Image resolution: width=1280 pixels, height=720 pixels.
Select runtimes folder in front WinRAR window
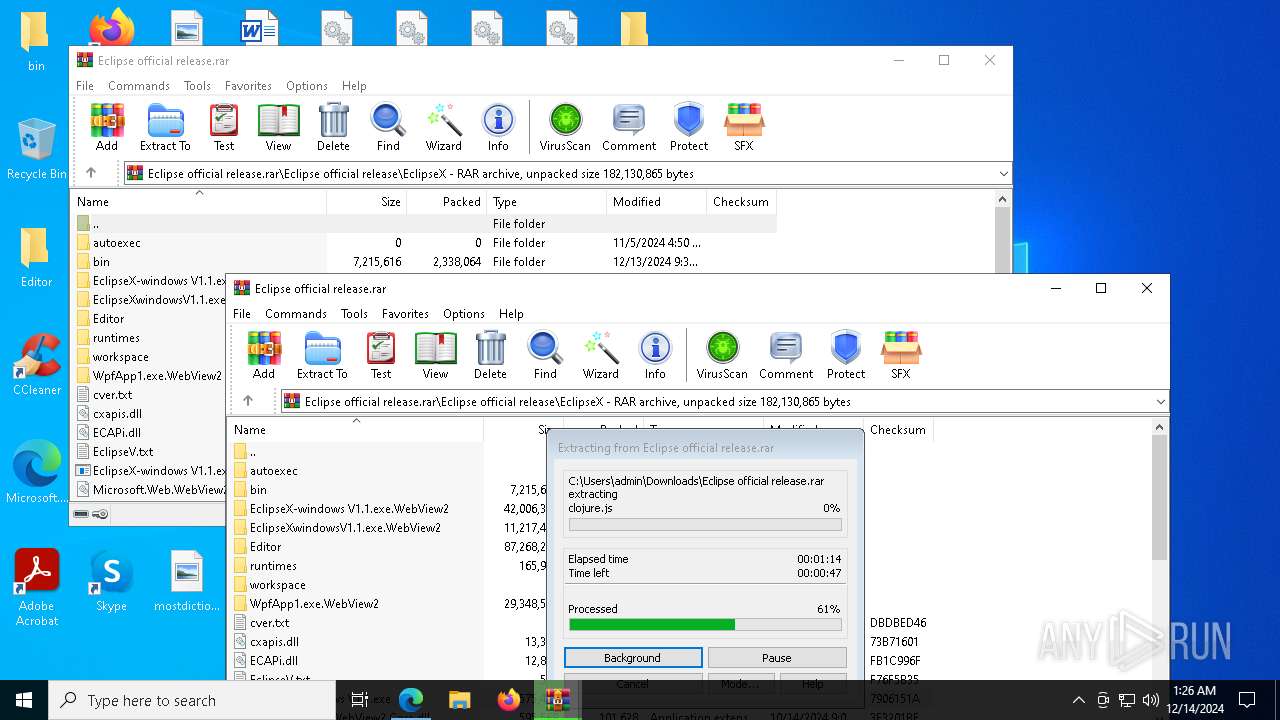[273, 566]
